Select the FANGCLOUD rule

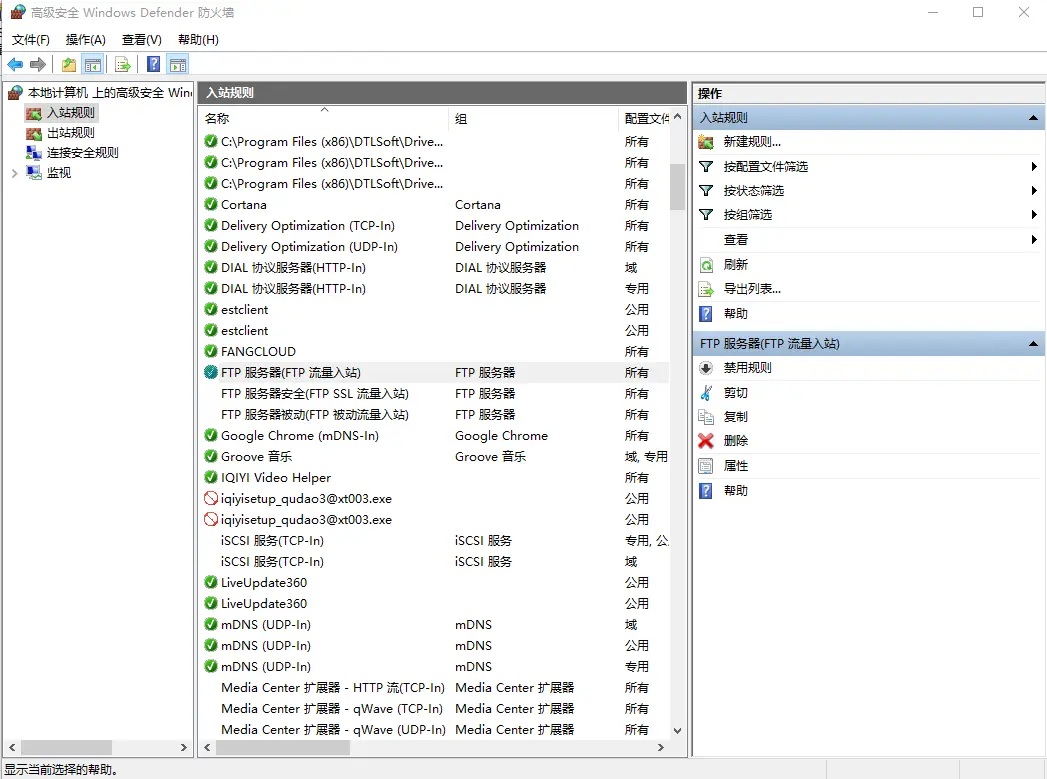coord(435,352)
